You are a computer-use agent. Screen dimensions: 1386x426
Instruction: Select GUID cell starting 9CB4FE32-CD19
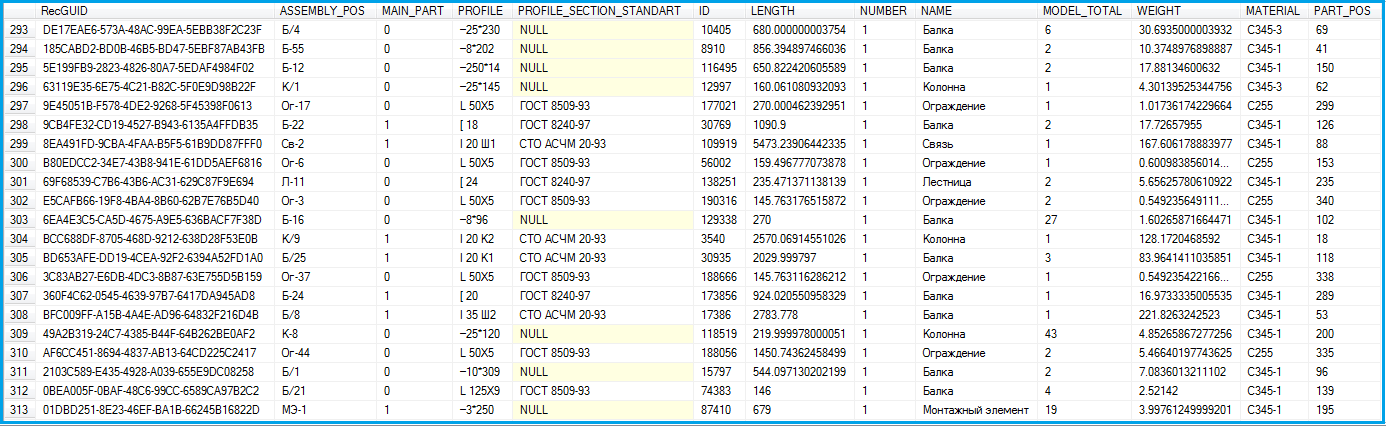(x=156, y=125)
